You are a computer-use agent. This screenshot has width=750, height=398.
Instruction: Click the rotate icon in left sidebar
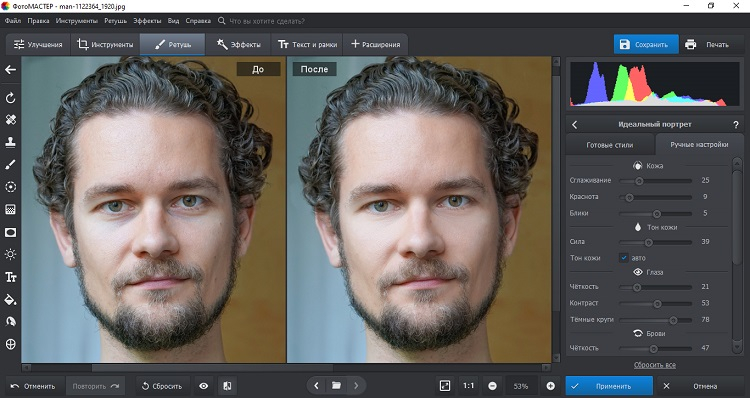tap(11, 98)
